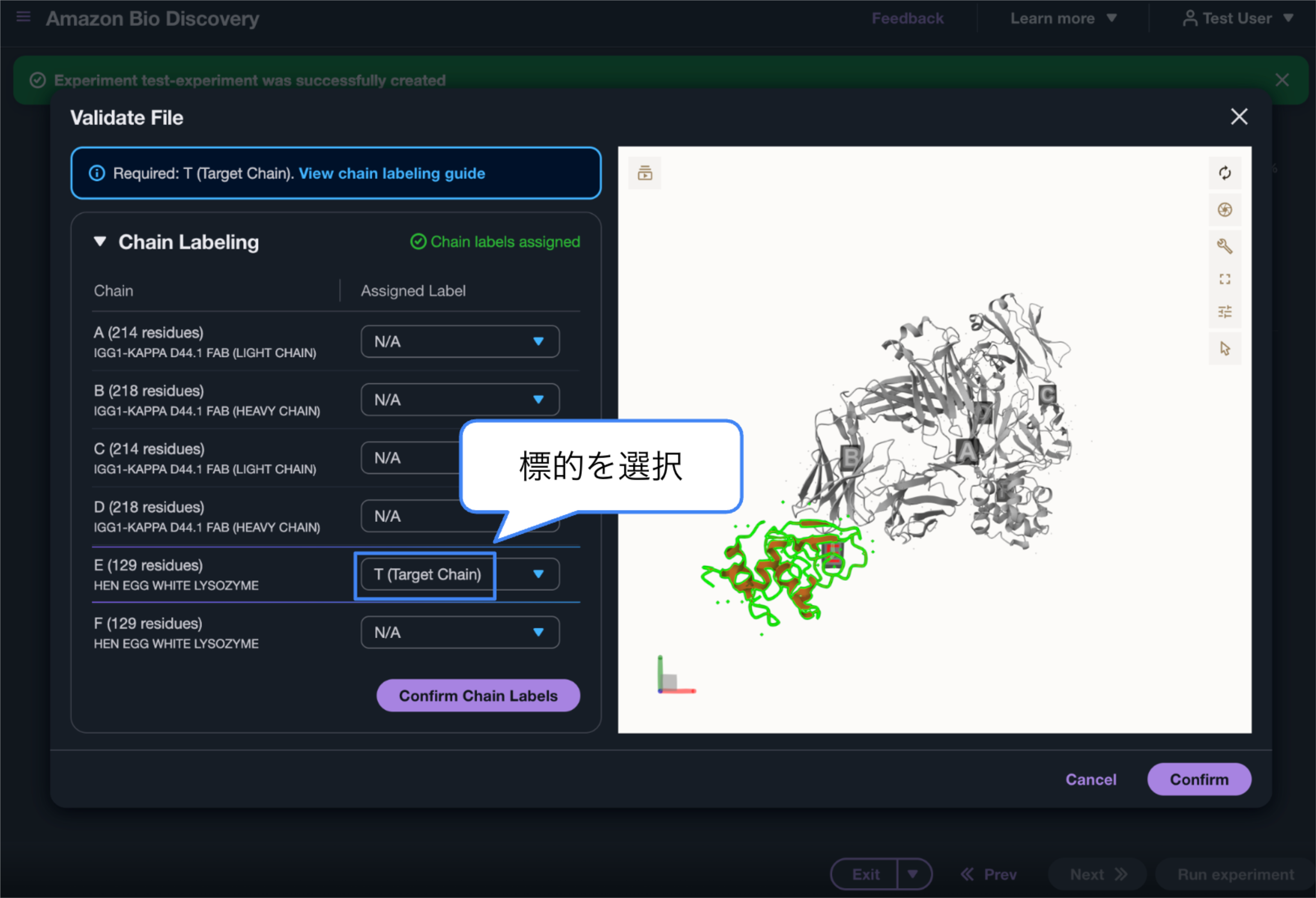Viewport: 1316px width, 898px height.
Task: Click the Test User account icon
Action: click(x=1190, y=19)
